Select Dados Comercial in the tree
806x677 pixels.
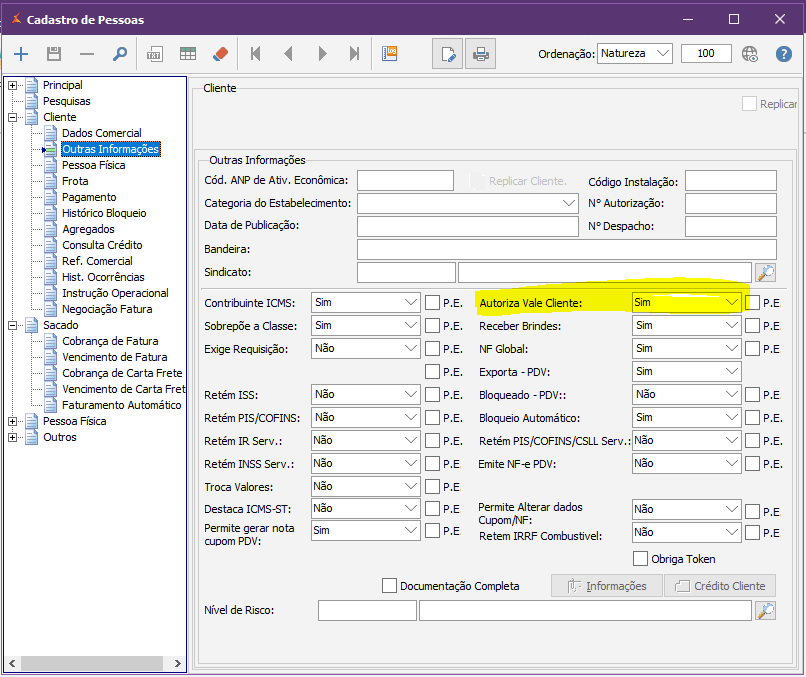coord(101,133)
